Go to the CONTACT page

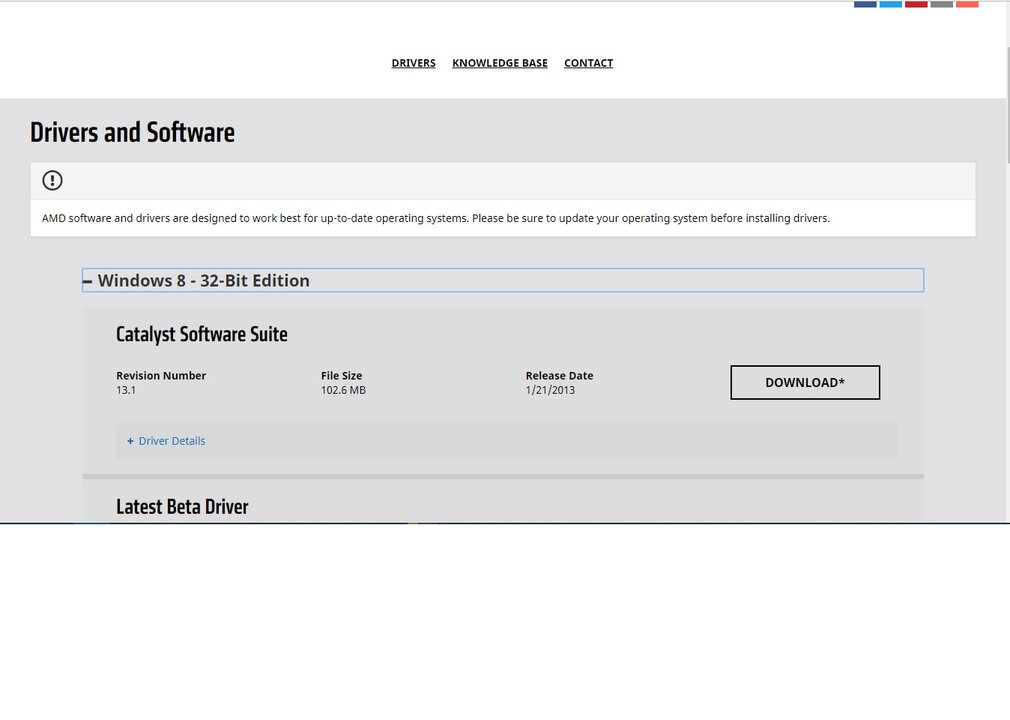click(x=588, y=63)
